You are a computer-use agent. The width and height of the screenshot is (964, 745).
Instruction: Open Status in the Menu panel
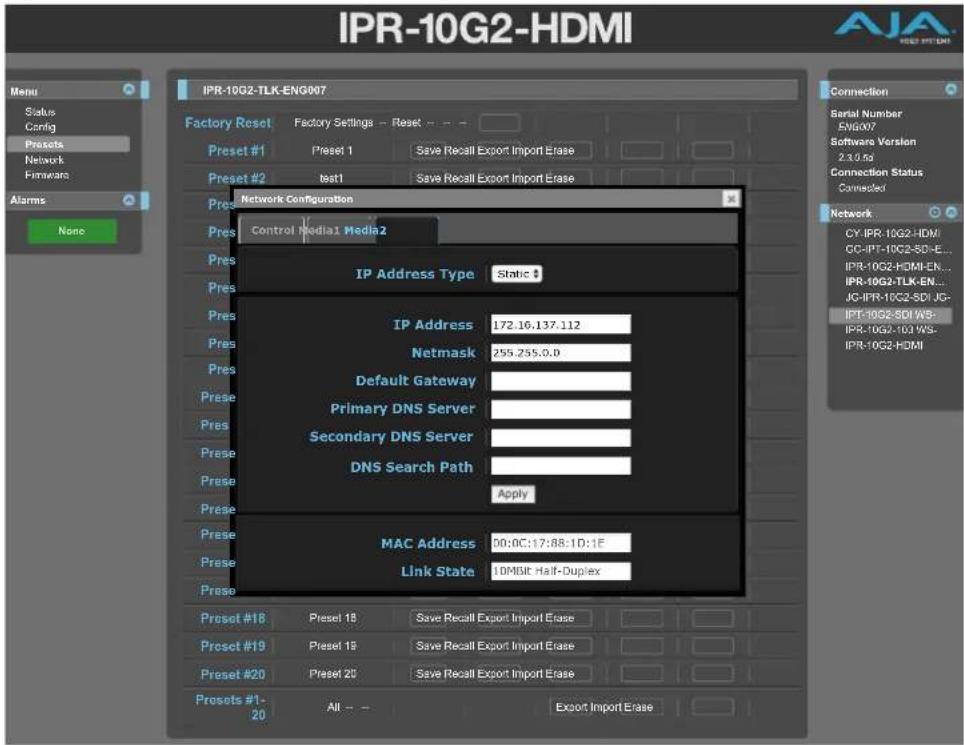tap(40, 112)
